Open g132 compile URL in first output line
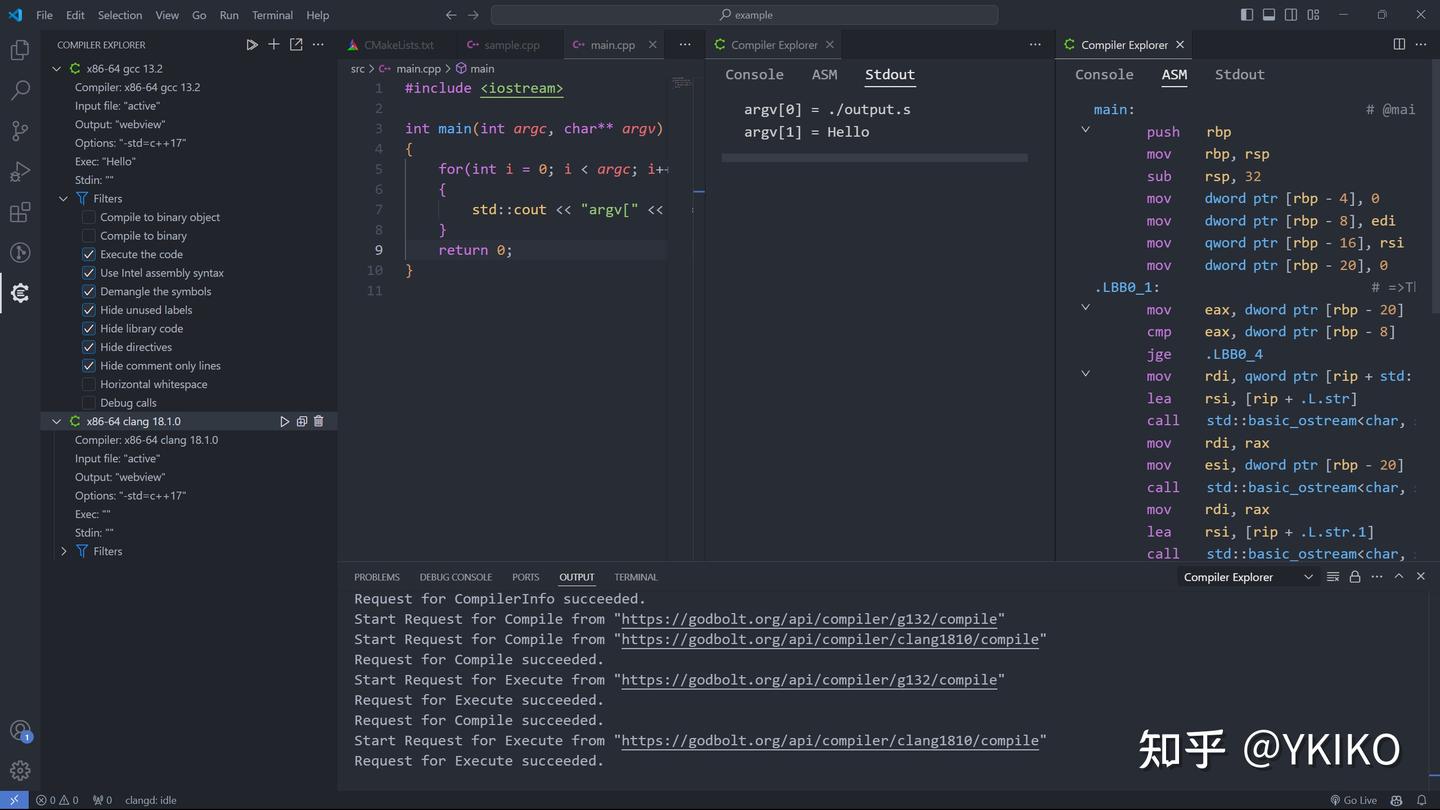Viewport: 1440px width, 810px height. (x=809, y=619)
